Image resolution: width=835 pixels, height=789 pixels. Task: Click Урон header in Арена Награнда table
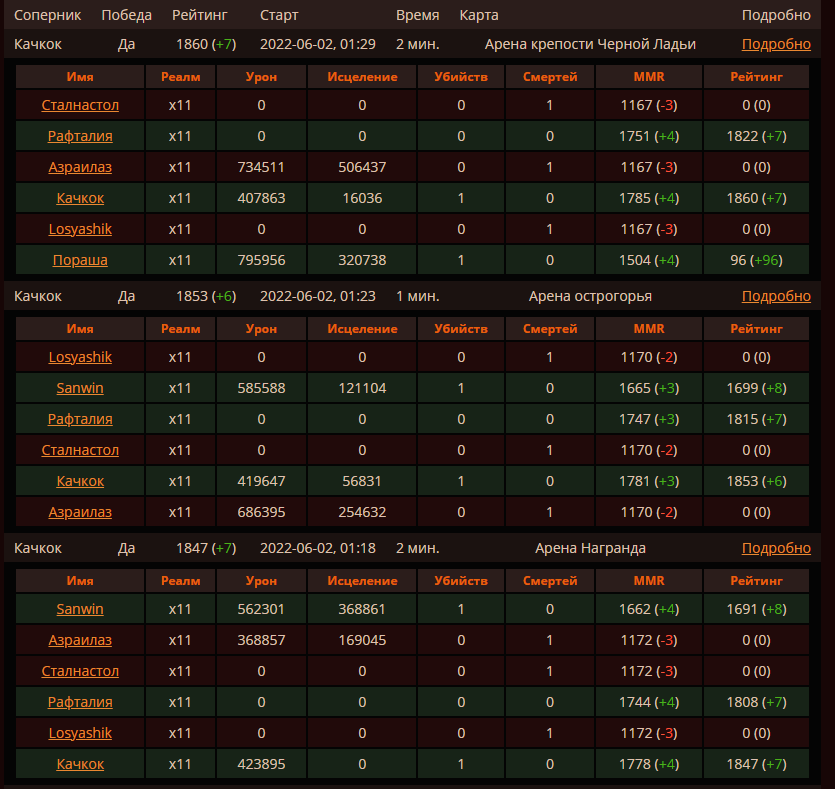(261, 581)
